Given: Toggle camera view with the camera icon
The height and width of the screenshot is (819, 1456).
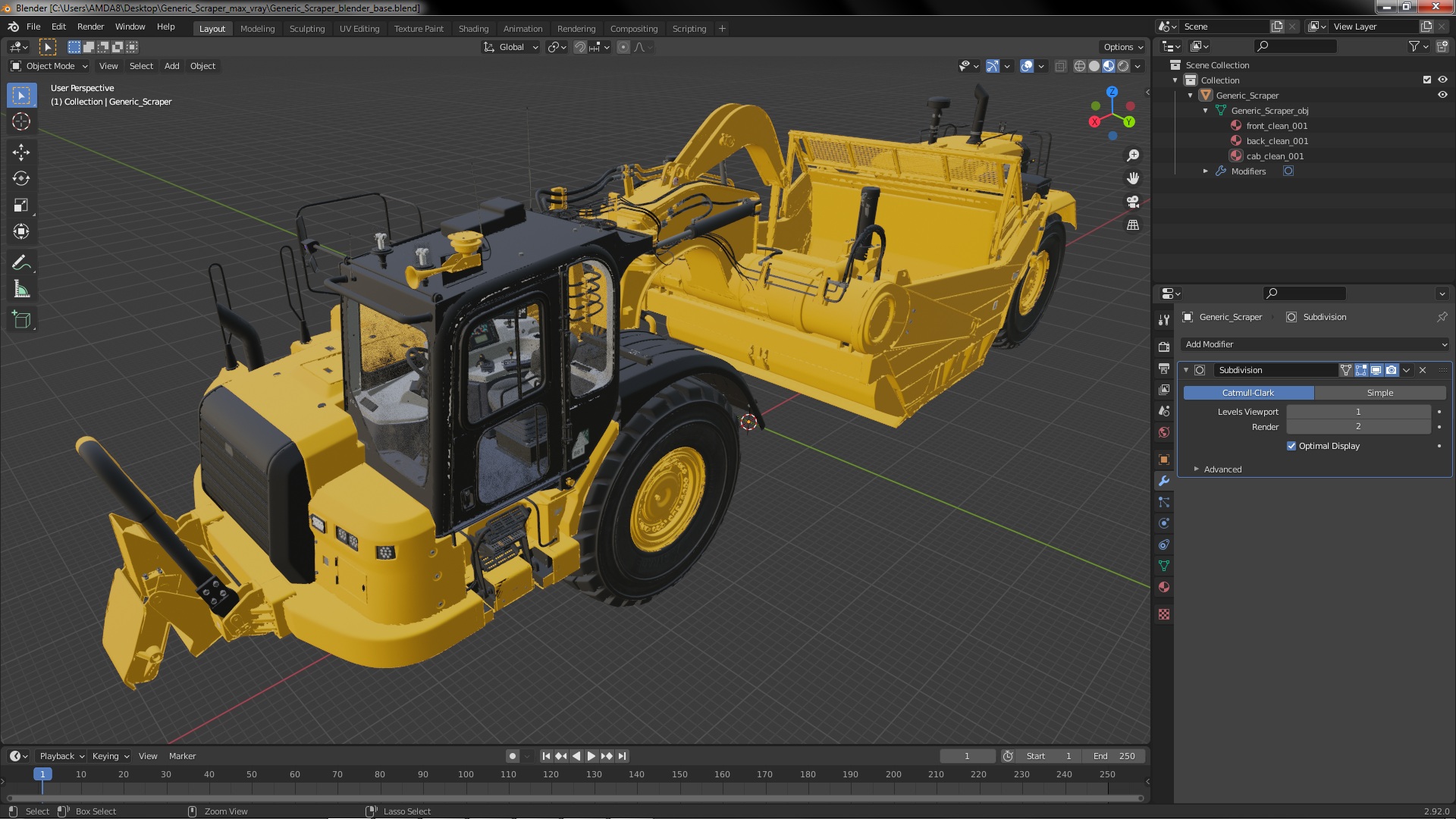Looking at the screenshot, I should click(1133, 202).
